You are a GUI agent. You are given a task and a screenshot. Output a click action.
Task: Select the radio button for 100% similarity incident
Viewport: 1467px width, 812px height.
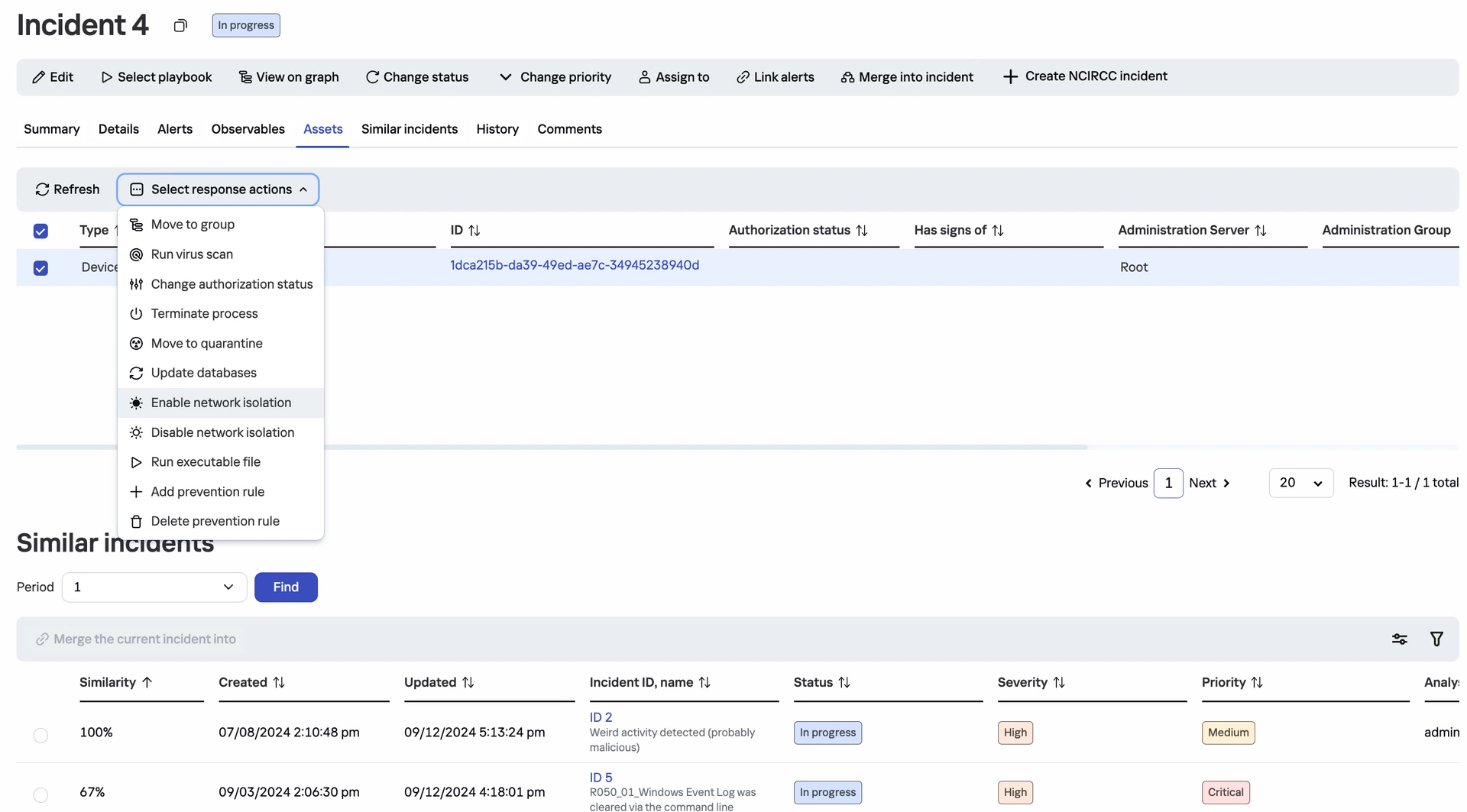tap(40, 735)
